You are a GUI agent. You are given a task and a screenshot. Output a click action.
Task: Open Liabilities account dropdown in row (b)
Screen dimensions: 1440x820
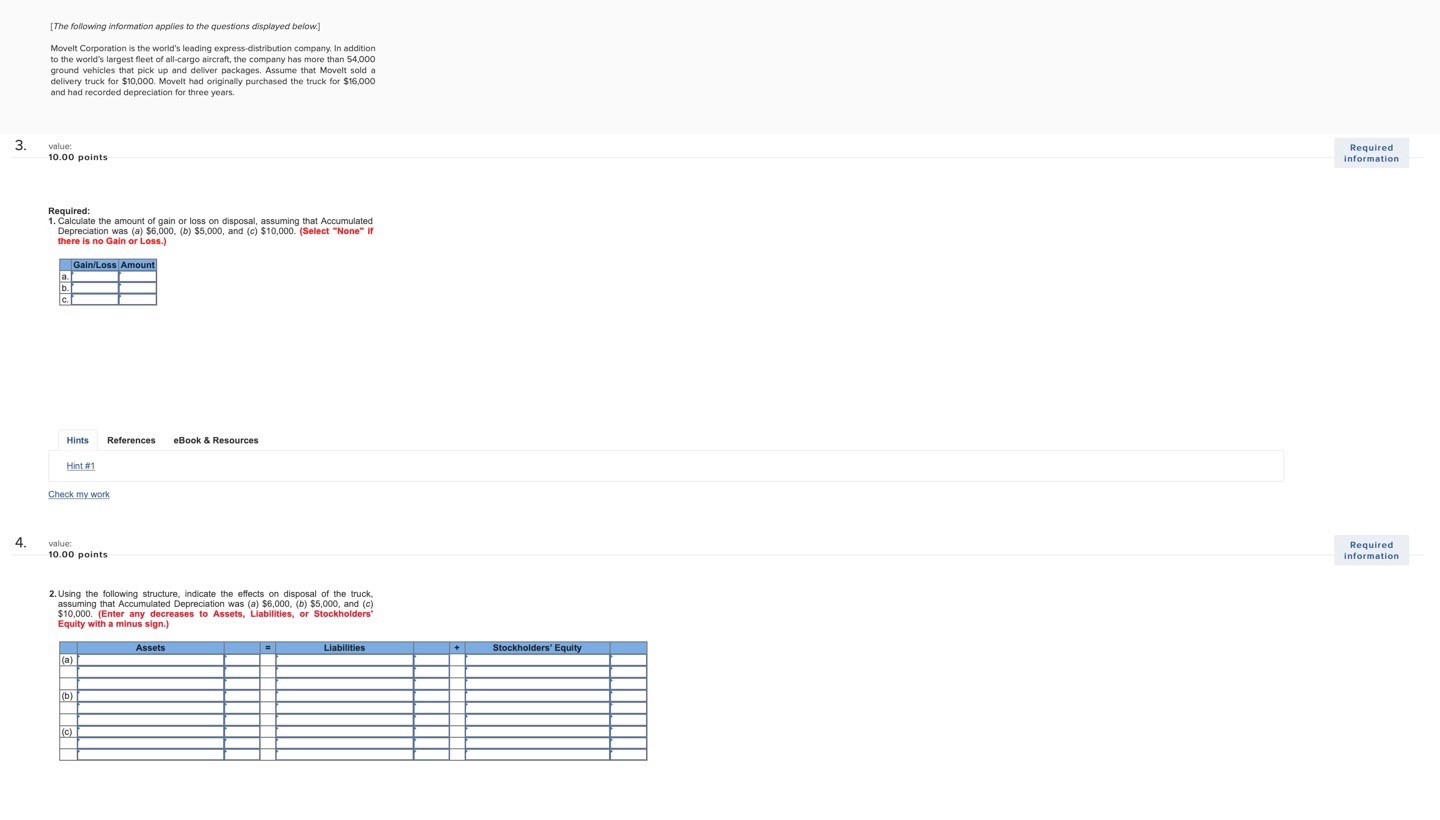[344, 696]
